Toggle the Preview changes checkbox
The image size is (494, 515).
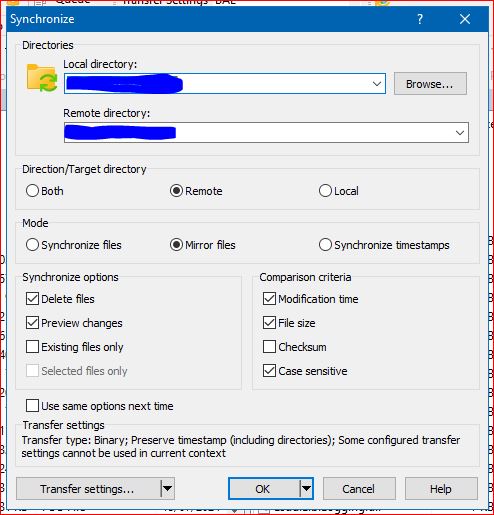click(32, 323)
